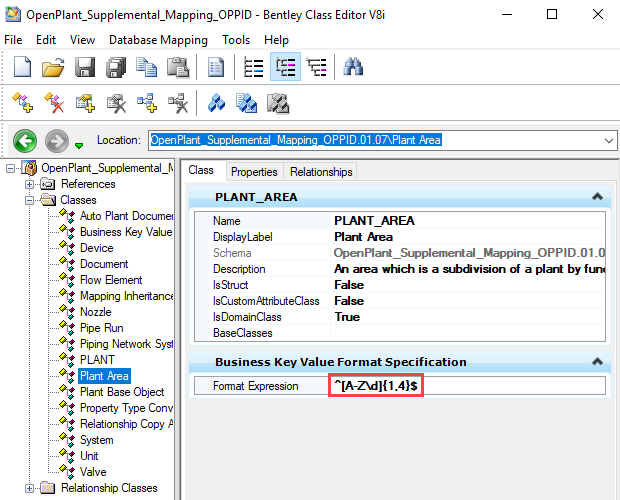Select Business Key Value class
The width and height of the screenshot is (620, 500).
click(126, 232)
